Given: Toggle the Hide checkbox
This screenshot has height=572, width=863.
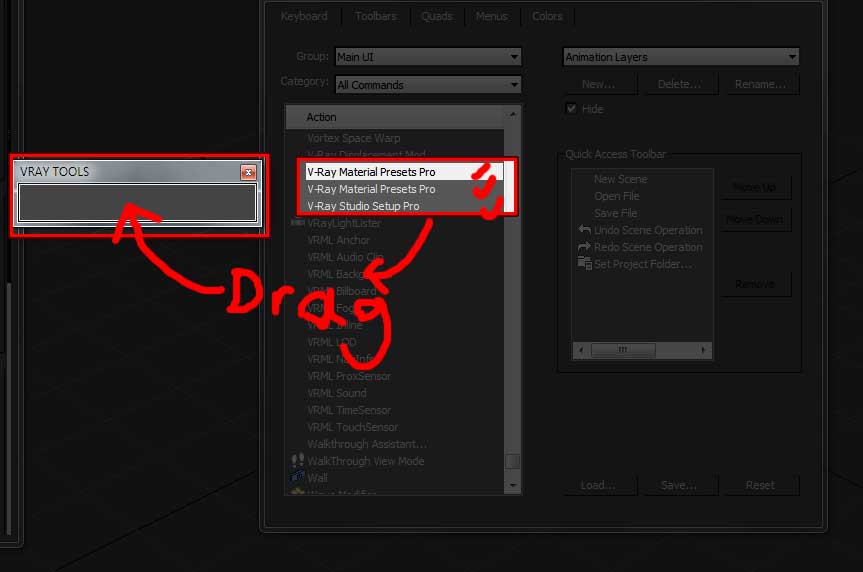Looking at the screenshot, I should click(572, 108).
